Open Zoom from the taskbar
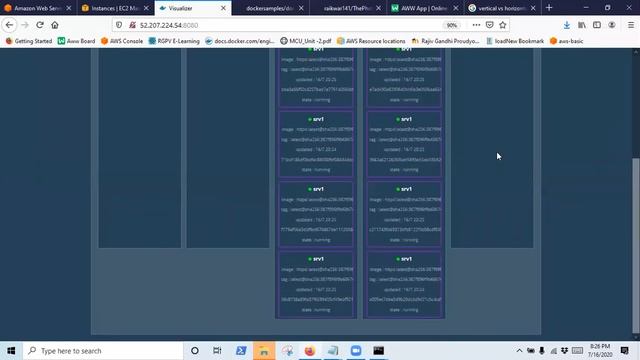The image size is (640, 360). (x=356, y=351)
